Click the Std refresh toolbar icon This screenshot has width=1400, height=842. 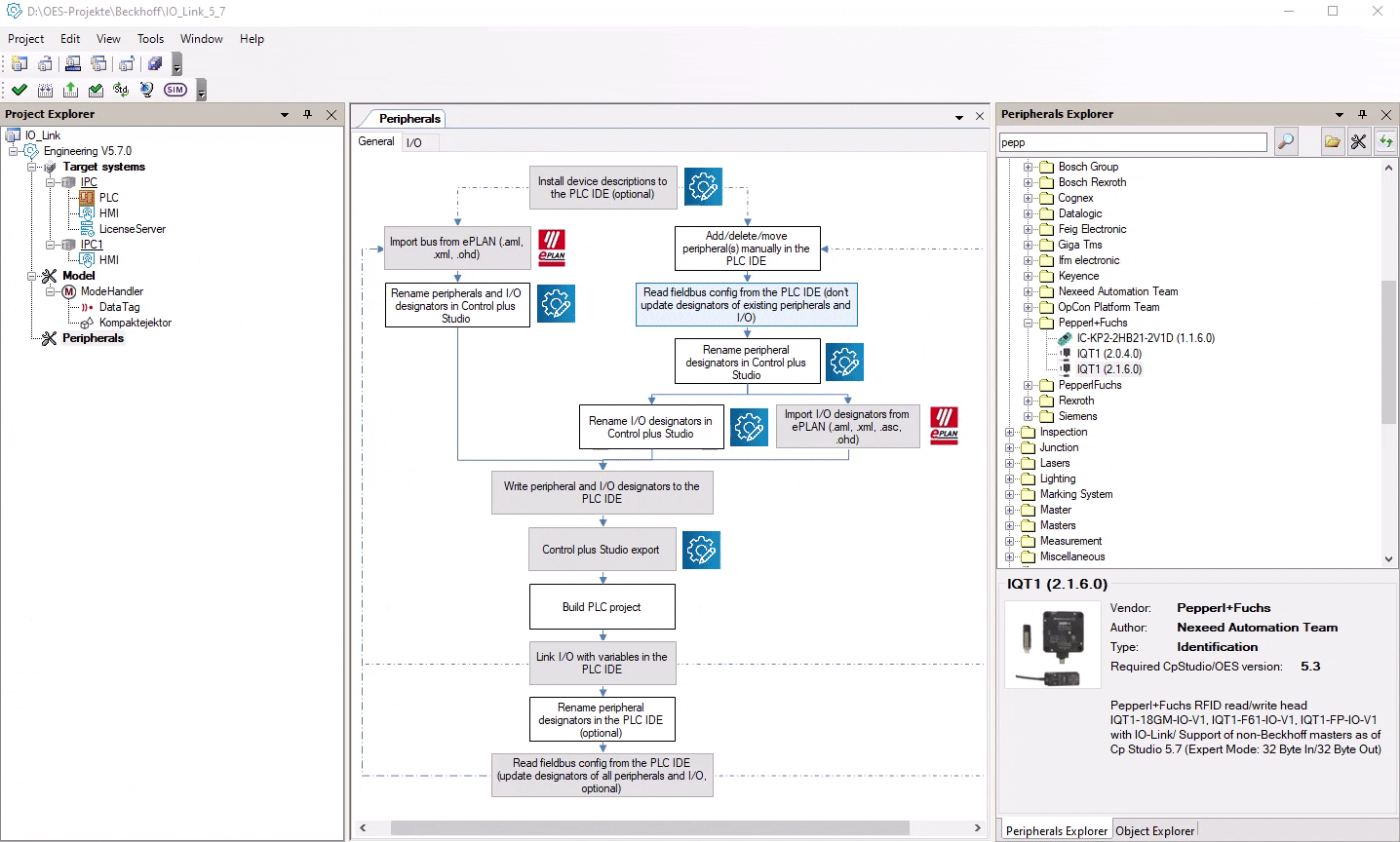(121, 90)
